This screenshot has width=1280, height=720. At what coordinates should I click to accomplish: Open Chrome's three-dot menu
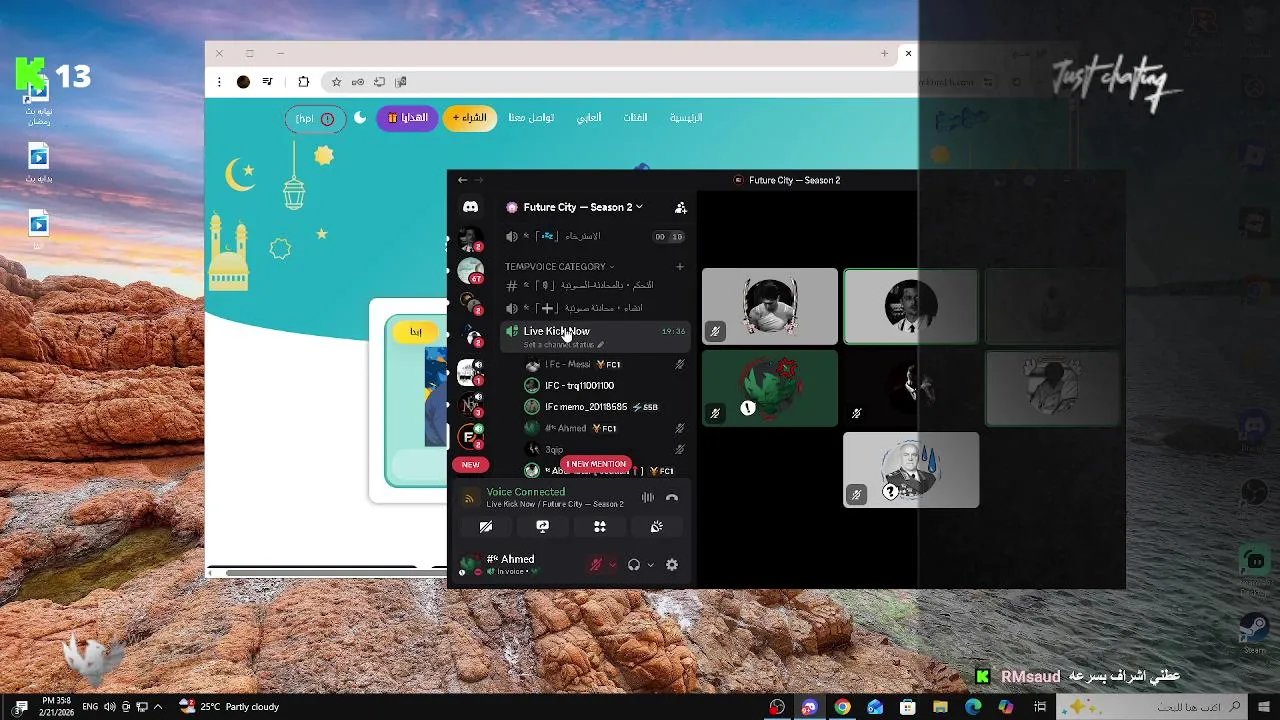(x=219, y=82)
